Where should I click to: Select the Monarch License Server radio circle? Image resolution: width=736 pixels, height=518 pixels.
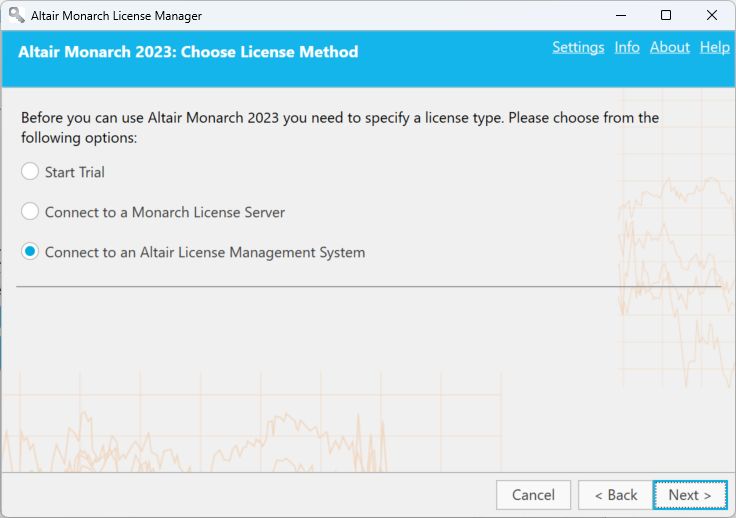pyautogui.click(x=30, y=211)
